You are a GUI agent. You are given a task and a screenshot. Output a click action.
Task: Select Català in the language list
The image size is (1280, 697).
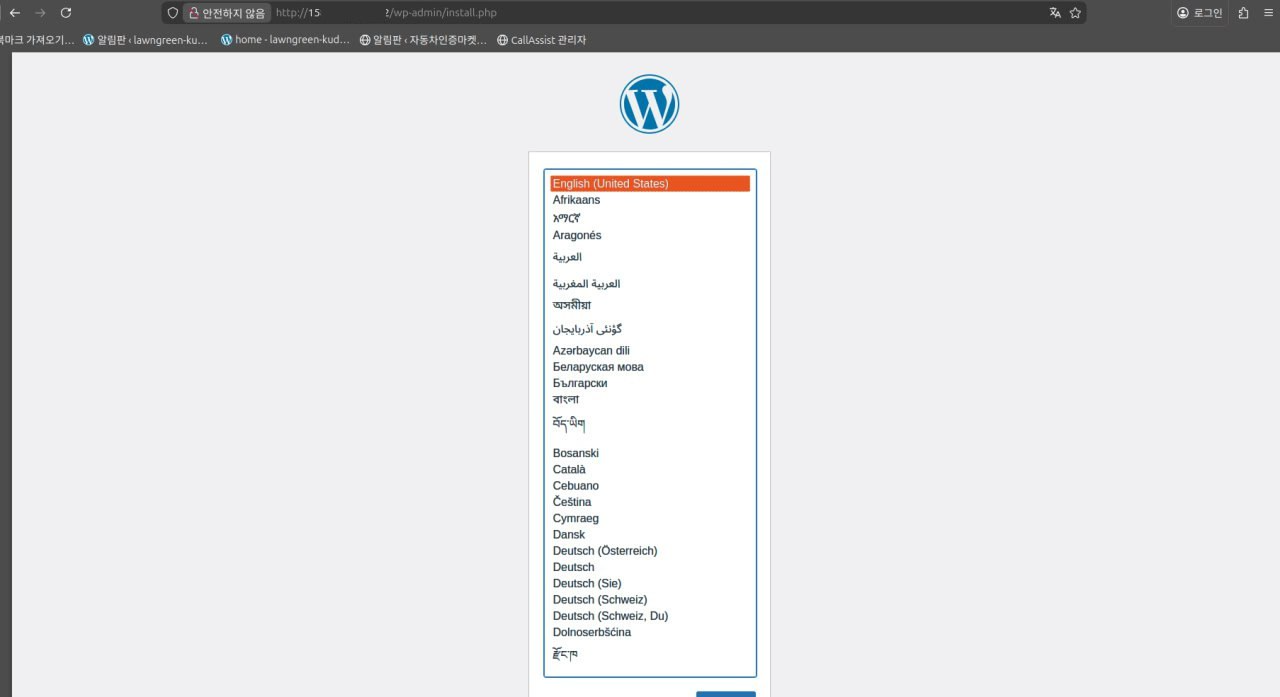coord(569,470)
